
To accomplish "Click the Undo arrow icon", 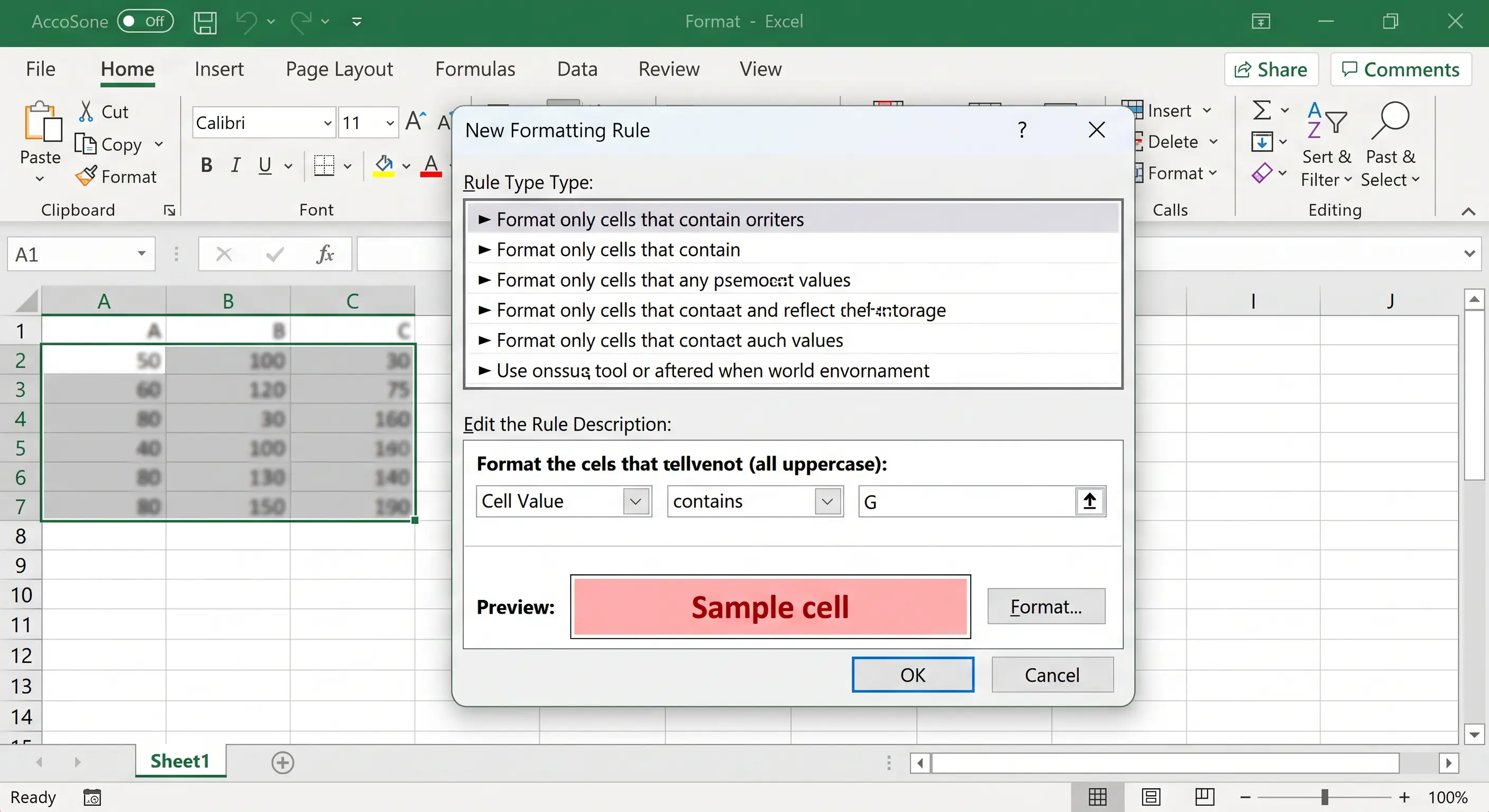I will point(247,23).
